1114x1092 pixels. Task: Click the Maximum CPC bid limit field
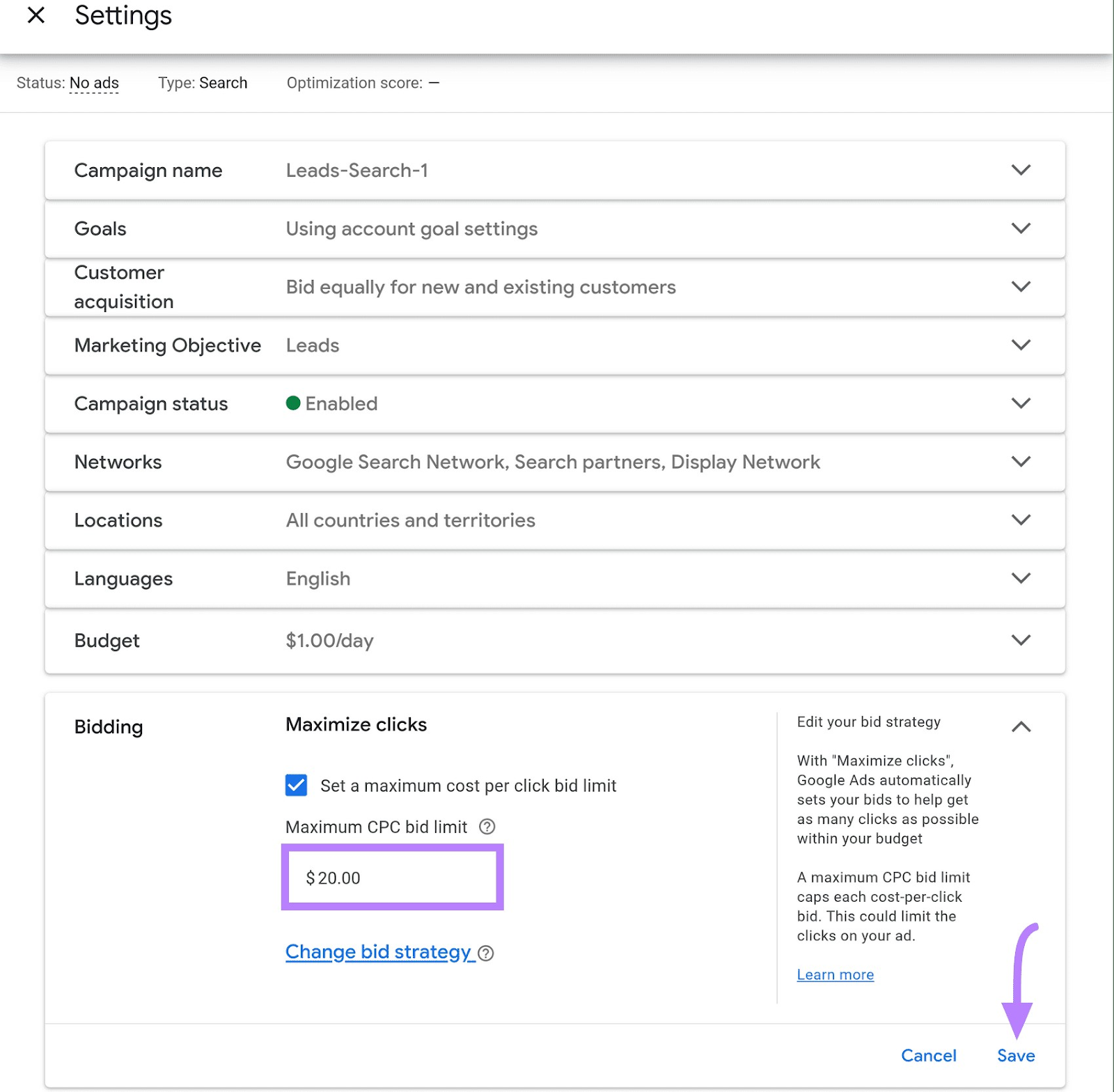coord(392,878)
